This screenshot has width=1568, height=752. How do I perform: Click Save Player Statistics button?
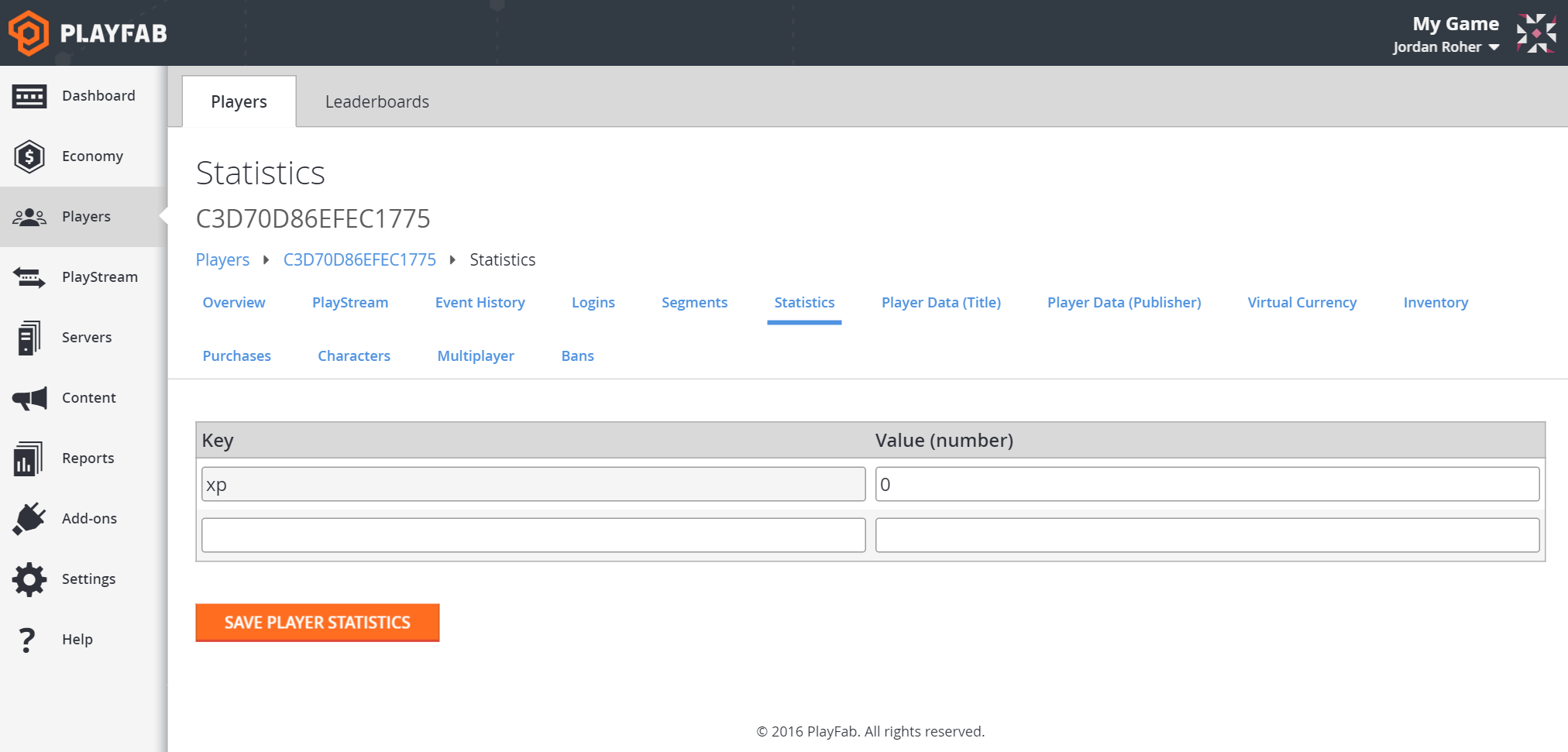click(317, 623)
